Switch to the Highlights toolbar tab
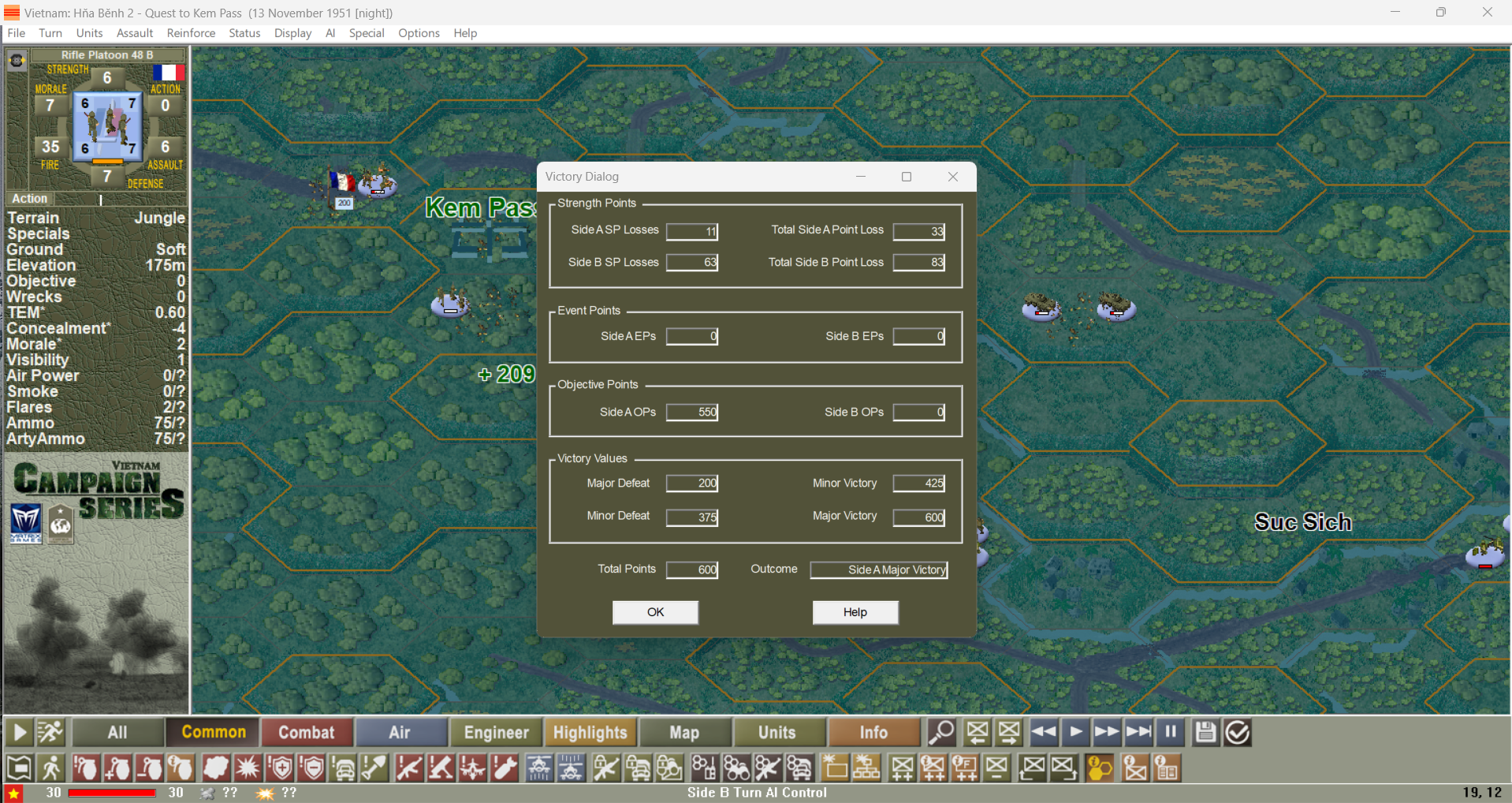This screenshot has height=803, width=1512. [x=590, y=732]
